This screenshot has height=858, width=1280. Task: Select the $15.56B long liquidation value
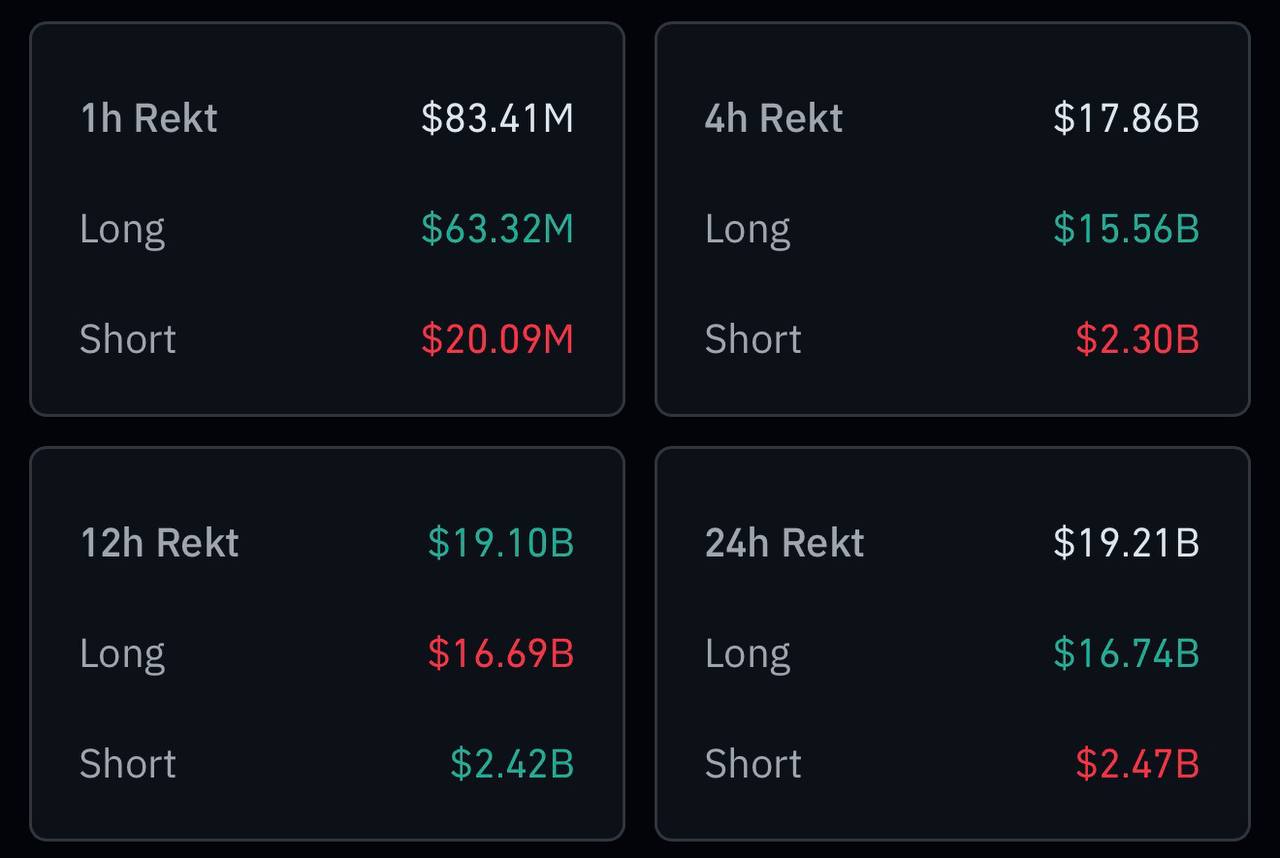[1126, 229]
